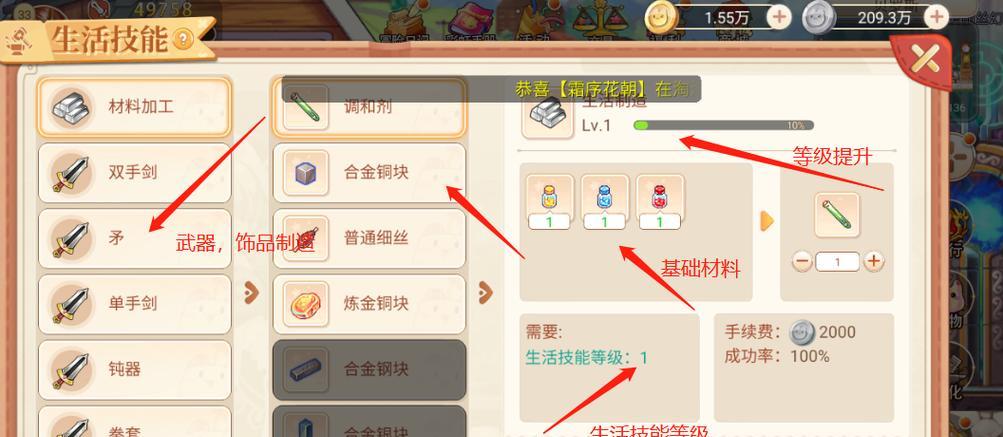
Task: Open the 双手剑 category
Action: pyautogui.click(x=134, y=173)
